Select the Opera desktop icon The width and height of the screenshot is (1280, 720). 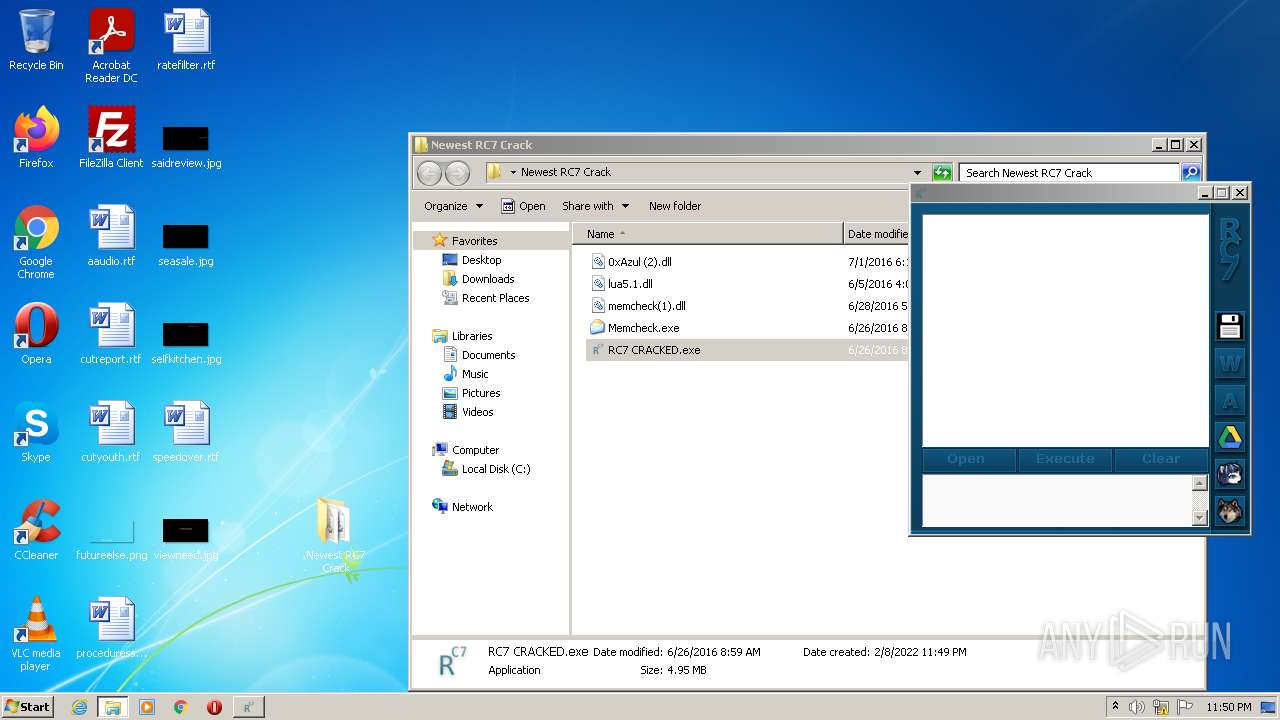[36, 334]
